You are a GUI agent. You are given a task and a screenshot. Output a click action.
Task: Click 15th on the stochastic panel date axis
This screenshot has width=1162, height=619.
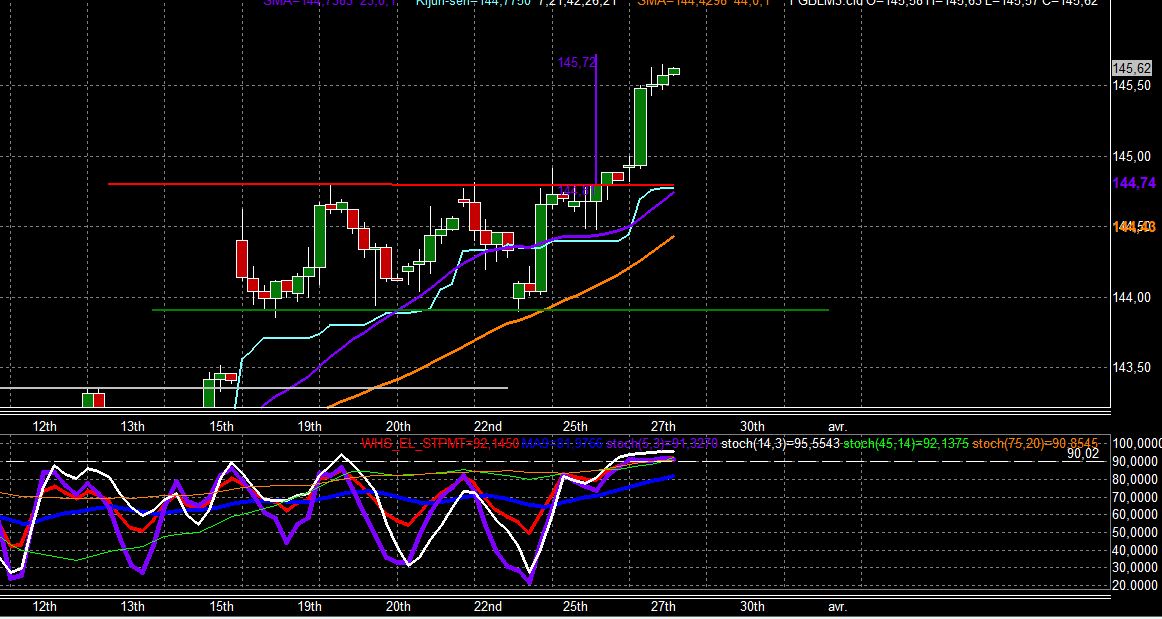[x=222, y=606]
